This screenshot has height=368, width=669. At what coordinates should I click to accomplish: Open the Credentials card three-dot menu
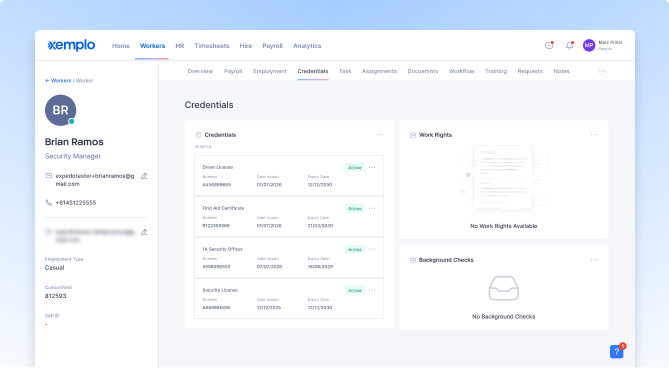pos(380,135)
